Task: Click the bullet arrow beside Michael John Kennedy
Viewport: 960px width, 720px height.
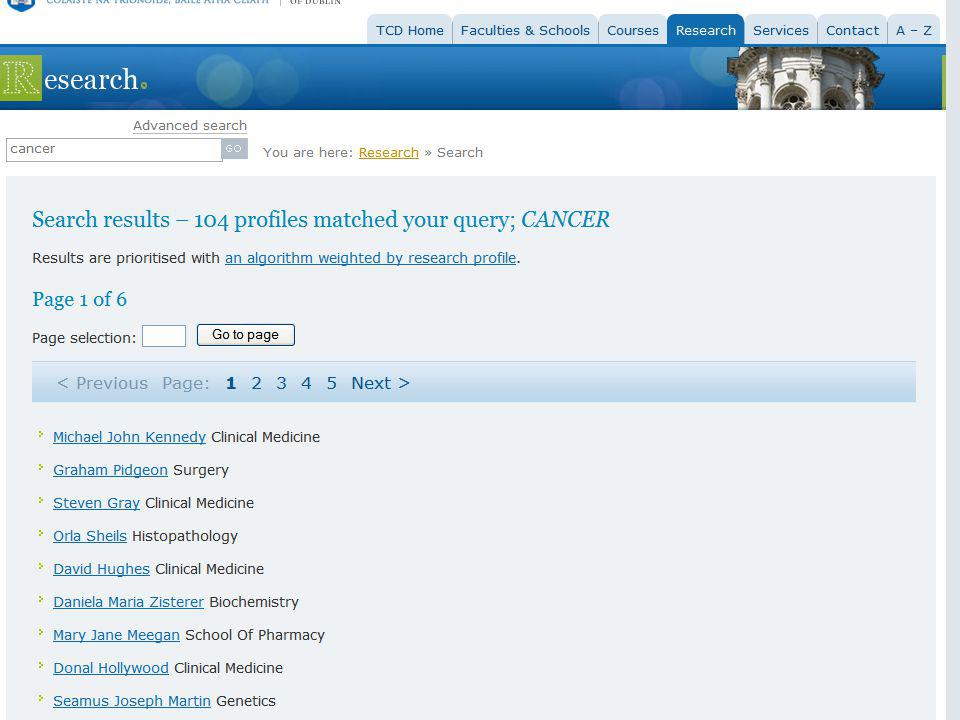Action: click(x=40, y=434)
